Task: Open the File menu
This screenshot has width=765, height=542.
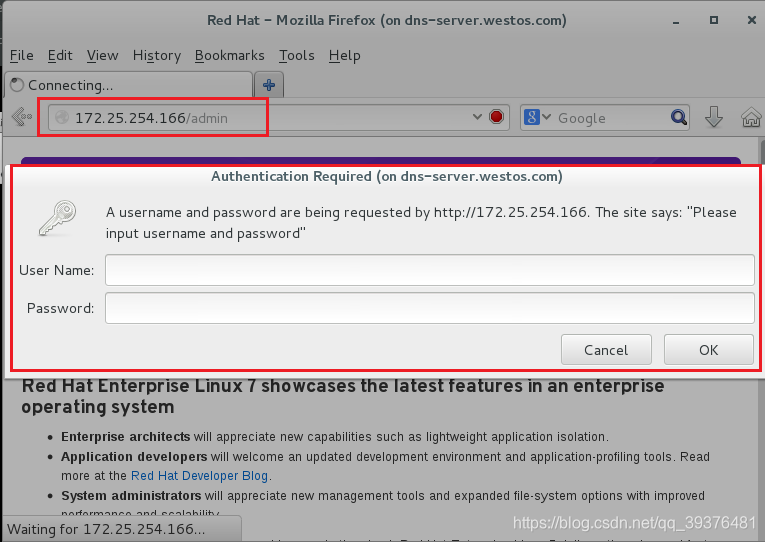Action: pyautogui.click(x=21, y=56)
